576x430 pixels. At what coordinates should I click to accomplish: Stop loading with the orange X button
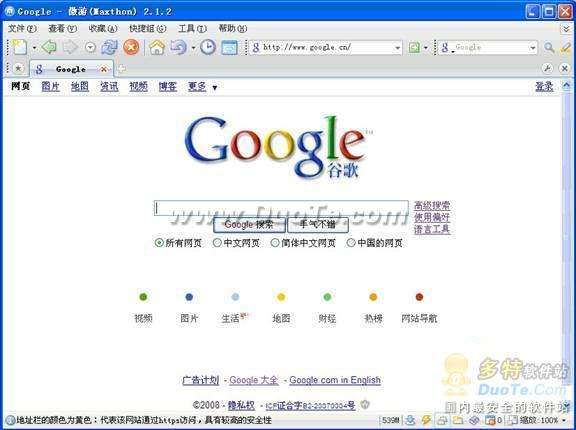131,47
